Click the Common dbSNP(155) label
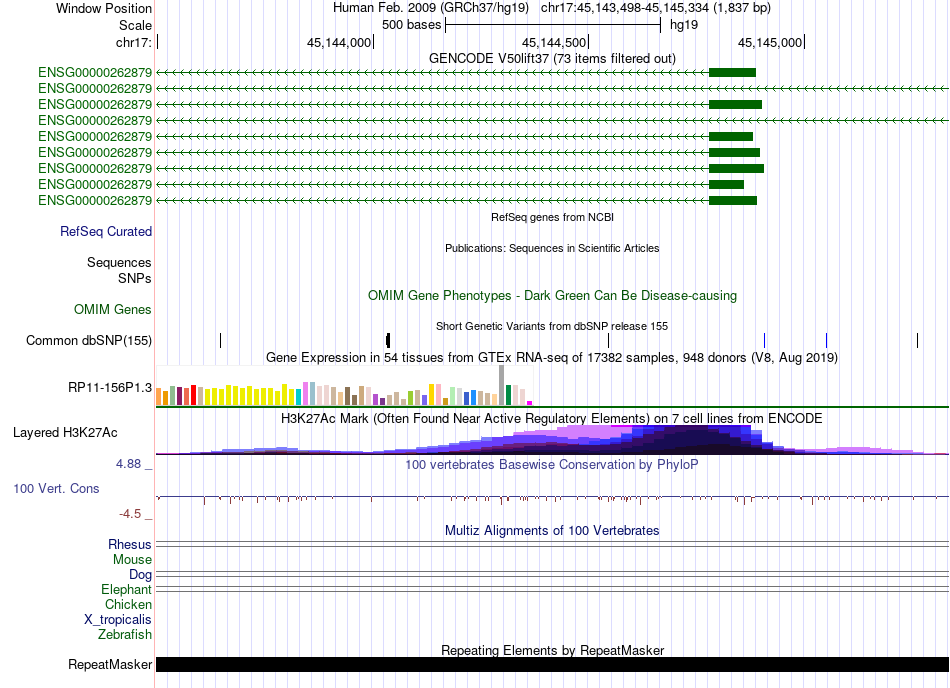The height and width of the screenshot is (688, 950). point(89,340)
